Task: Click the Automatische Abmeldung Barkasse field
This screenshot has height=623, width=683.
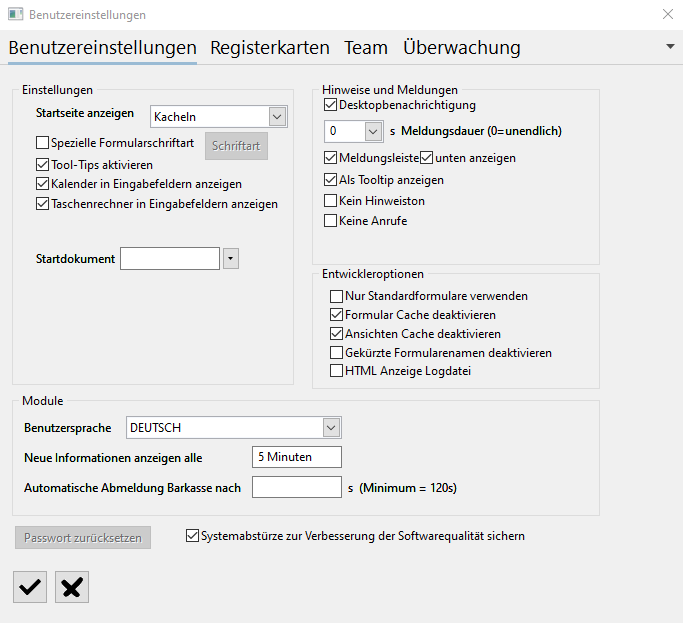Action: (297, 487)
